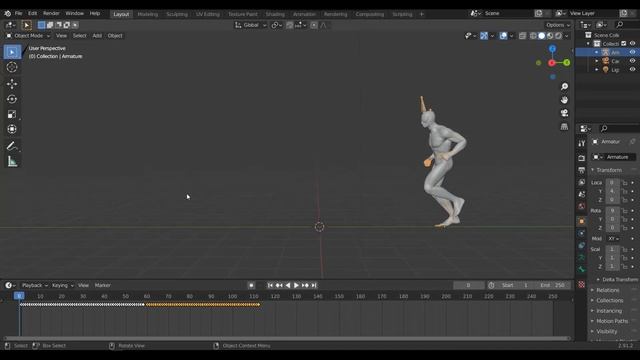640x360 pixels.
Task: Select the Rotate tool
Action: 12,99
